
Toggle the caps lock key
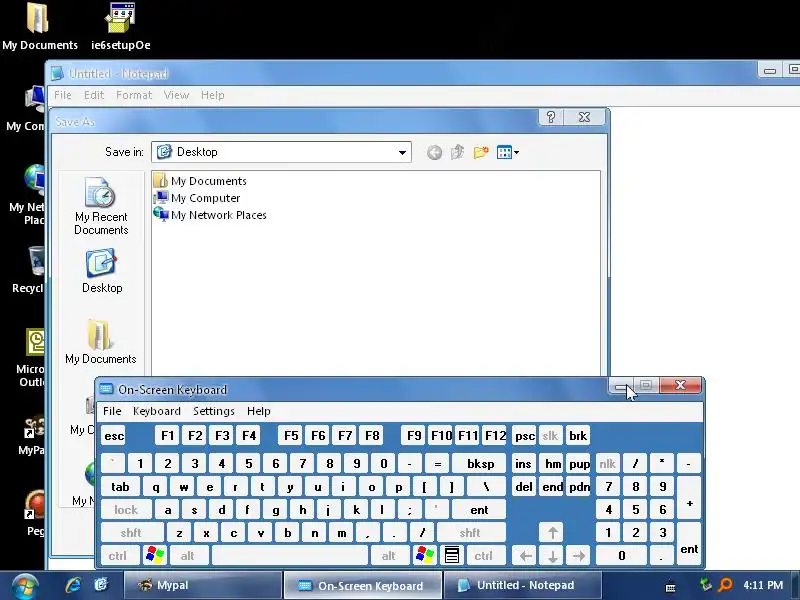click(126, 510)
